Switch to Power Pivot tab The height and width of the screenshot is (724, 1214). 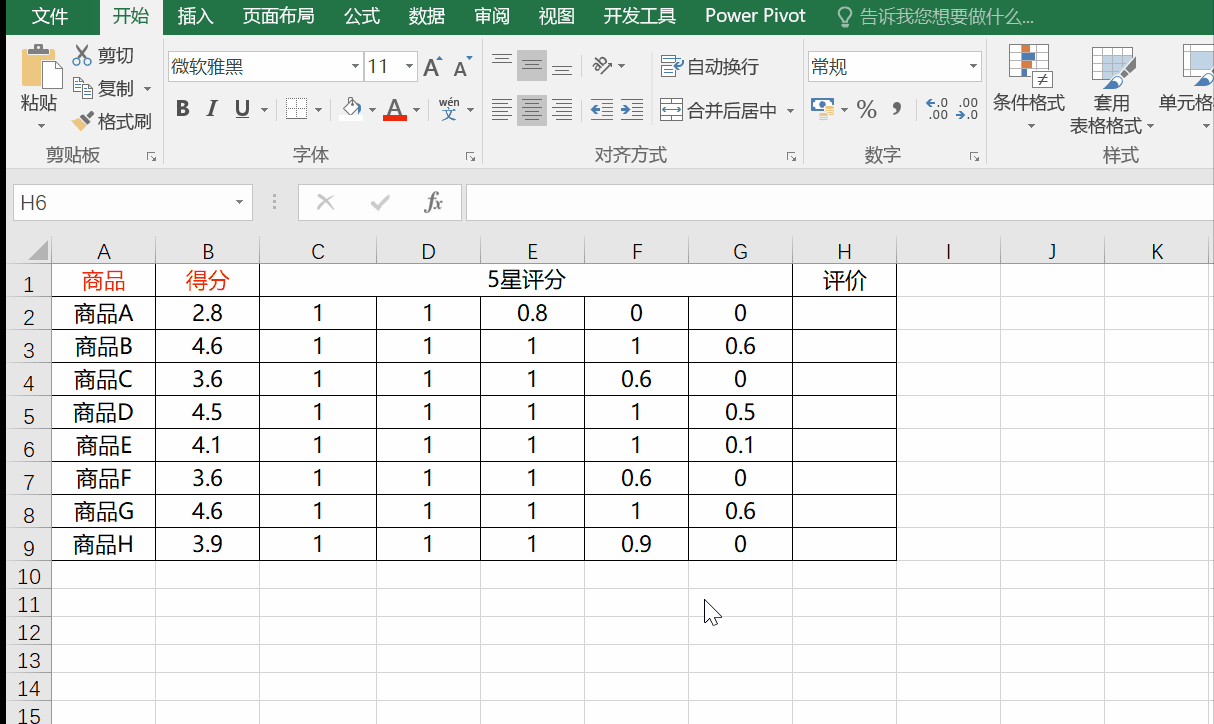tap(755, 16)
